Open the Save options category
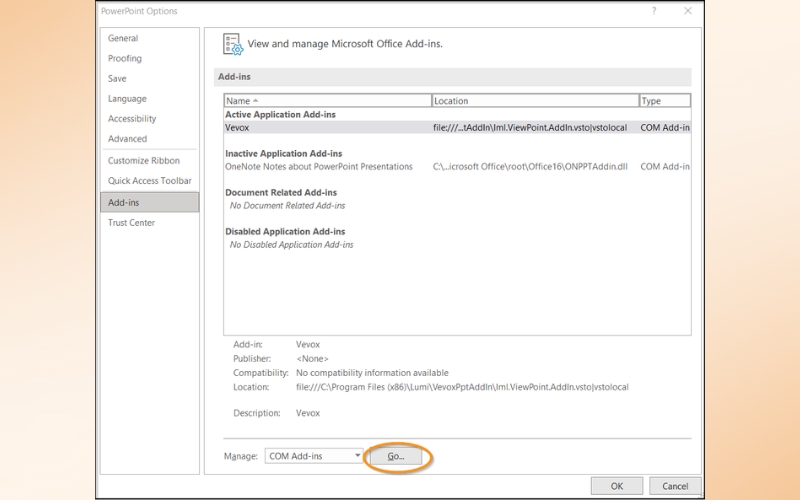The width and height of the screenshot is (800, 500). click(117, 79)
